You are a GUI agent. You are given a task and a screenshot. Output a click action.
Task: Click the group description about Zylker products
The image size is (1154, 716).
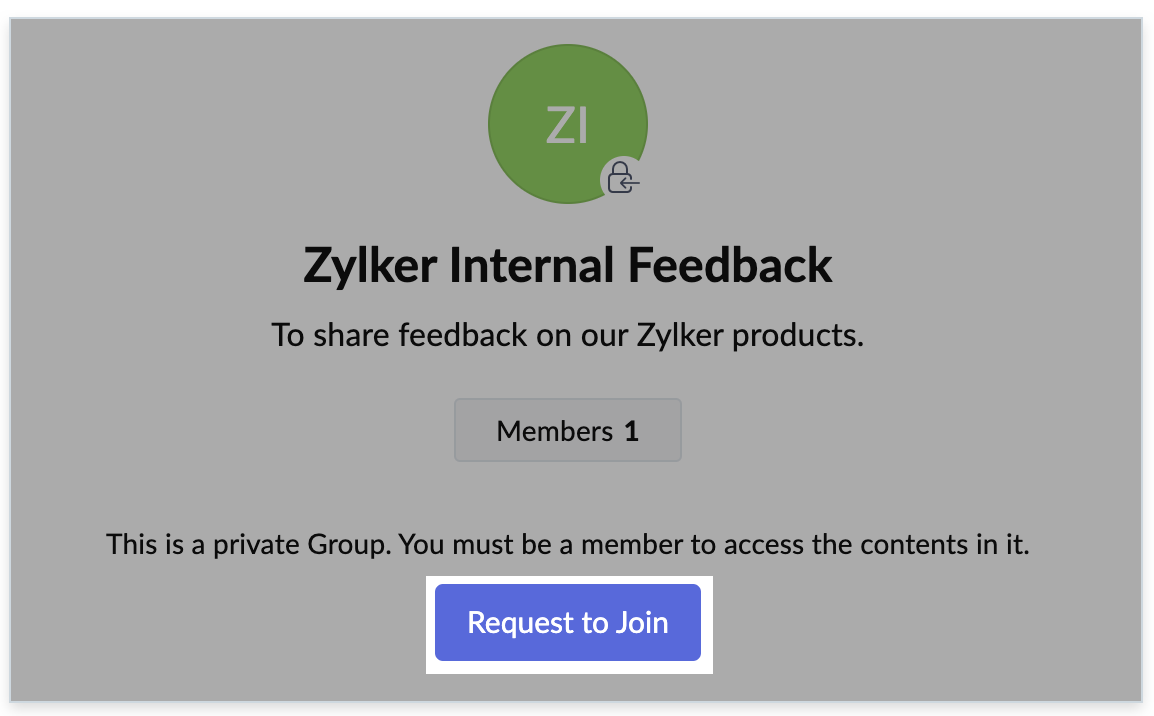(567, 335)
